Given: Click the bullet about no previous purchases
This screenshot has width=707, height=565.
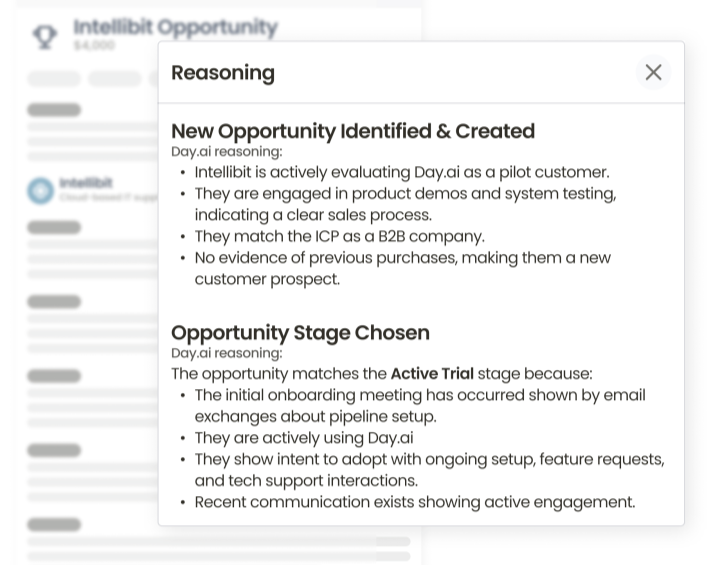Looking at the screenshot, I should click(403, 268).
